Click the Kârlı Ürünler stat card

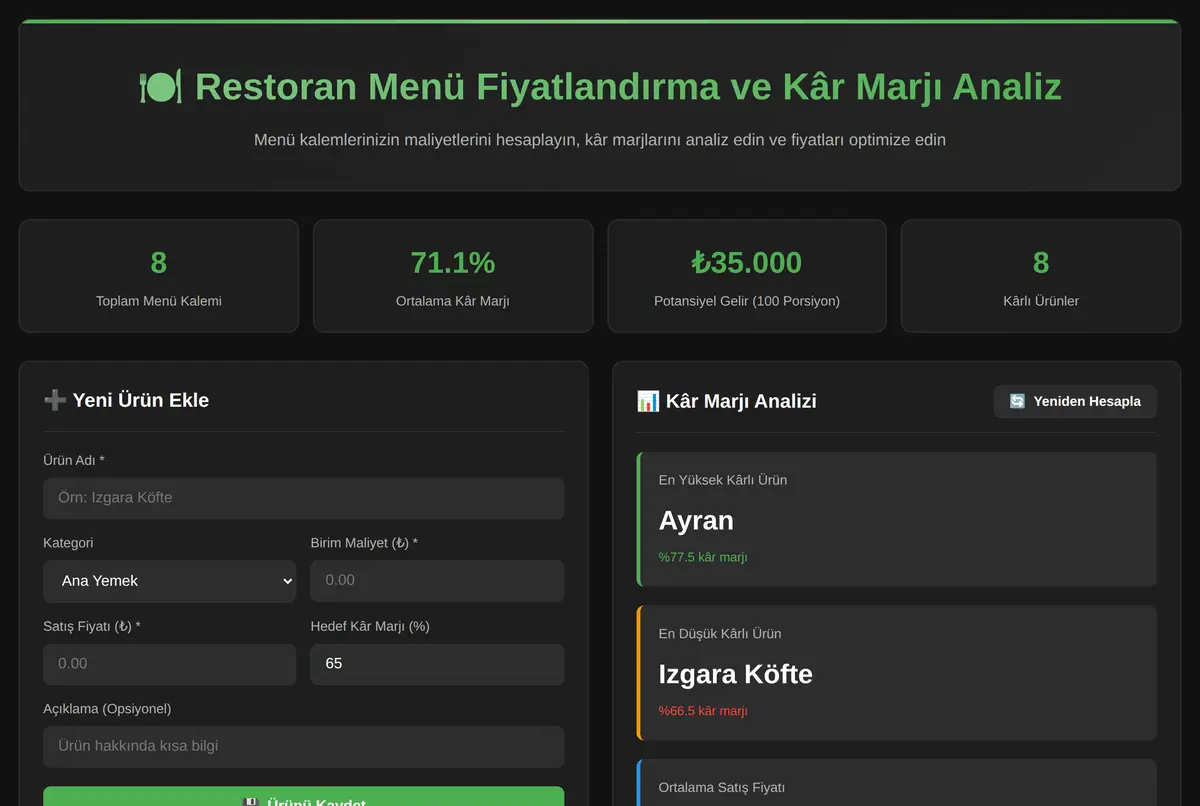(x=1041, y=276)
